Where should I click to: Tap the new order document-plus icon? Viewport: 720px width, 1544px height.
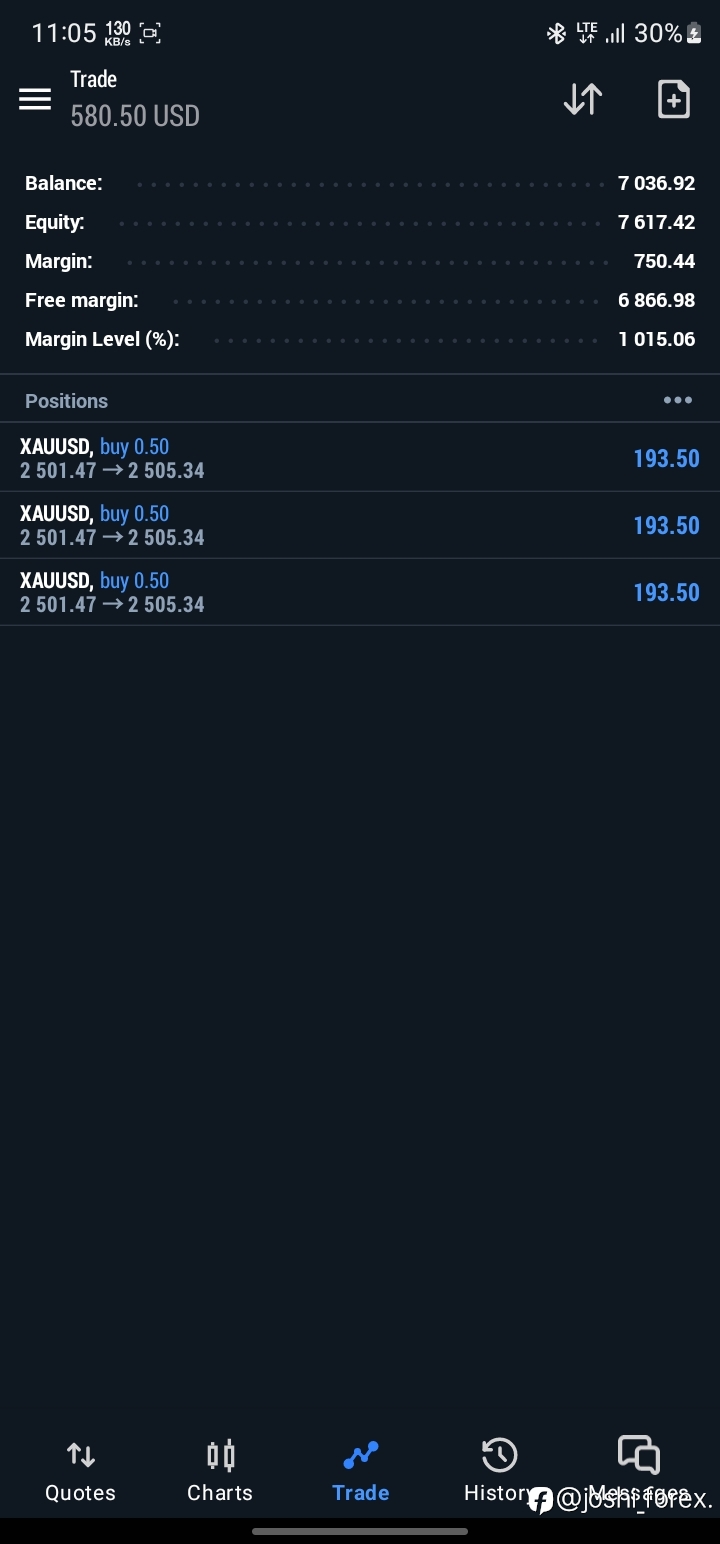point(673,99)
